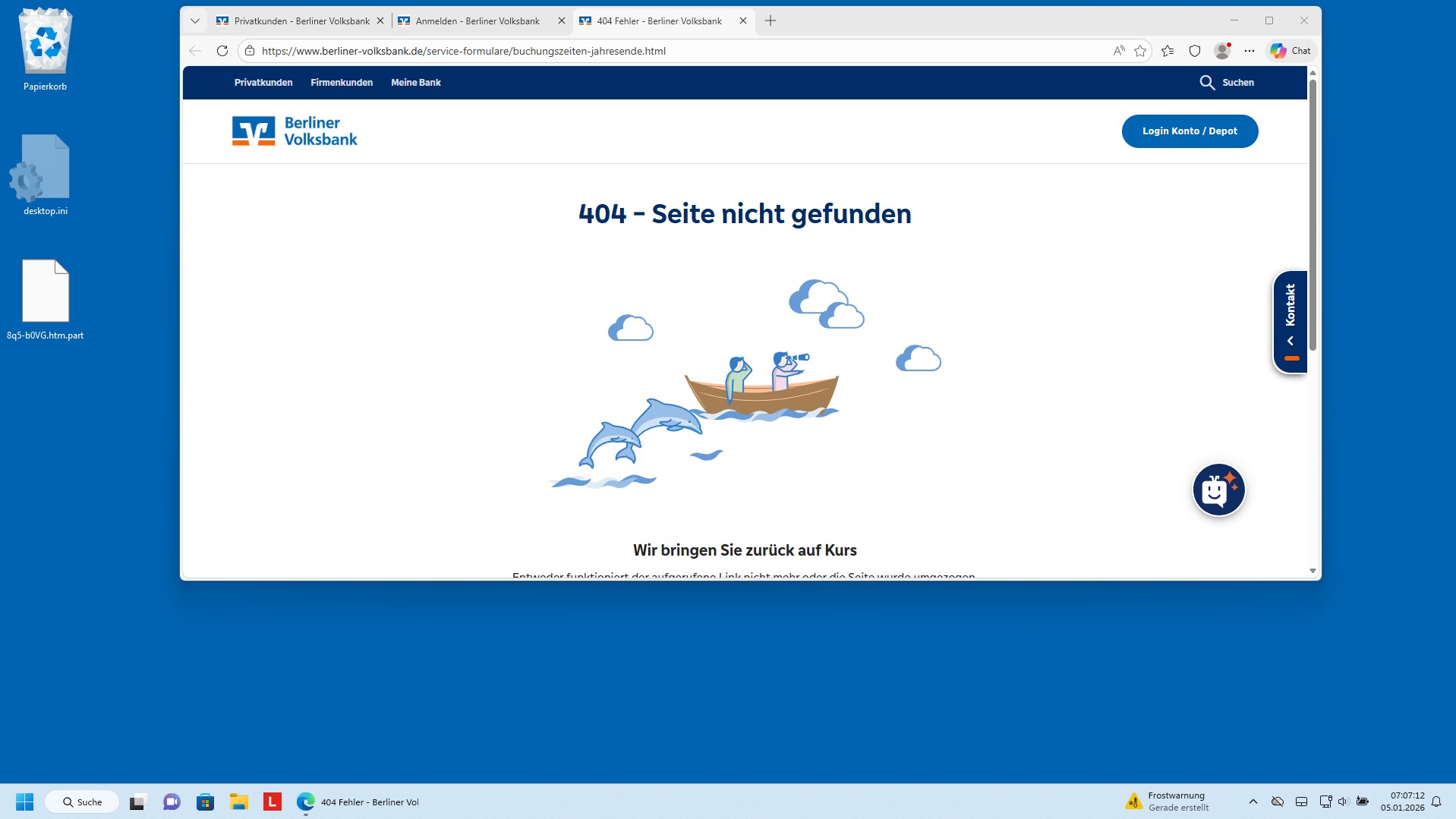Switch to Anmelden browser tab

tap(477, 21)
